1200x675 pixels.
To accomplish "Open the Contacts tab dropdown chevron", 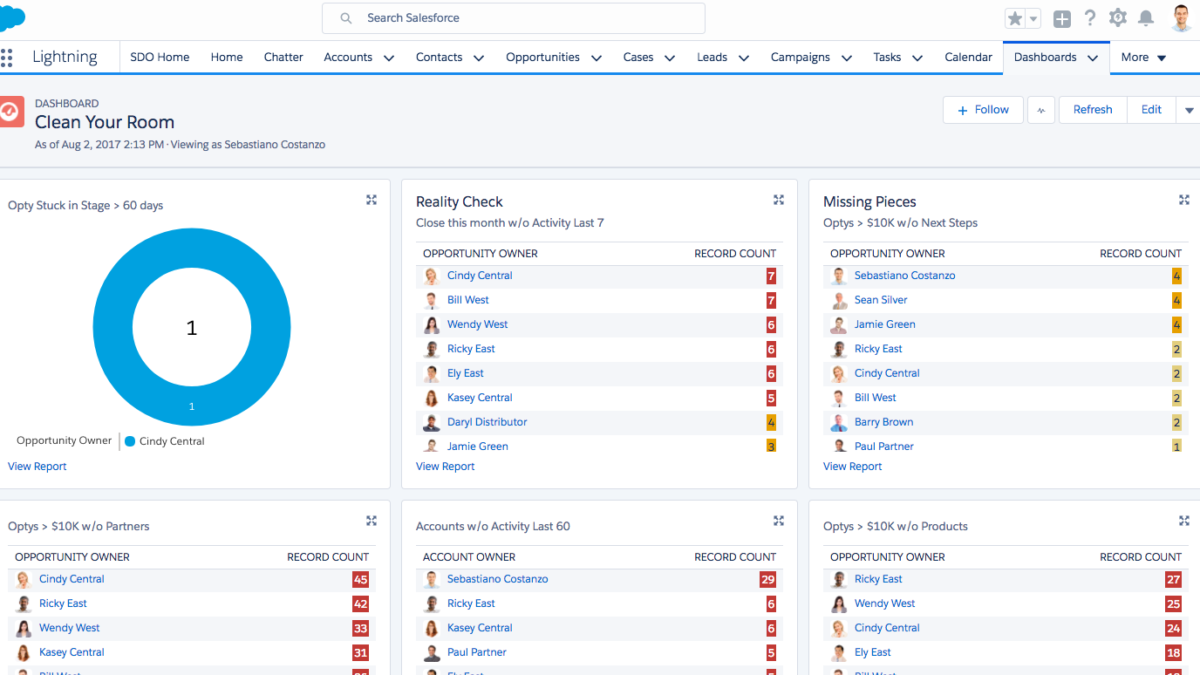I will tap(478, 58).
